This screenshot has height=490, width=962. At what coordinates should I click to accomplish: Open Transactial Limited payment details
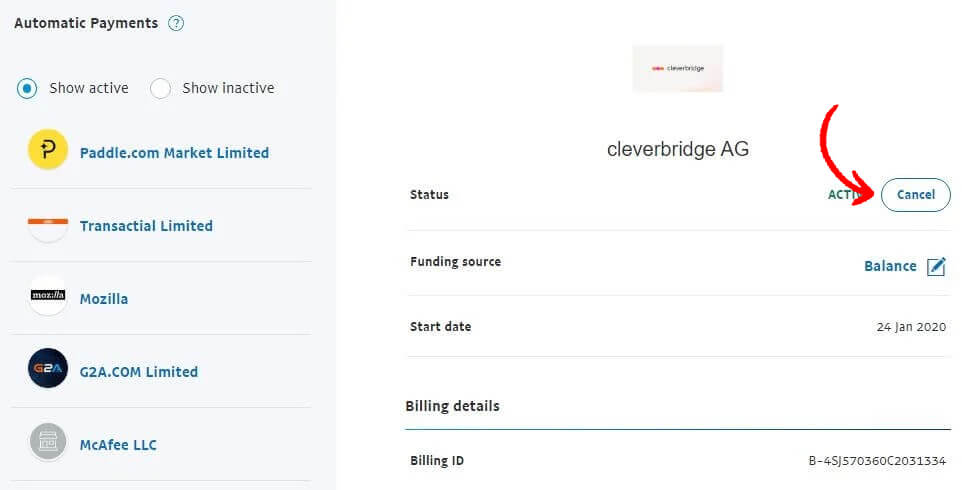click(146, 226)
